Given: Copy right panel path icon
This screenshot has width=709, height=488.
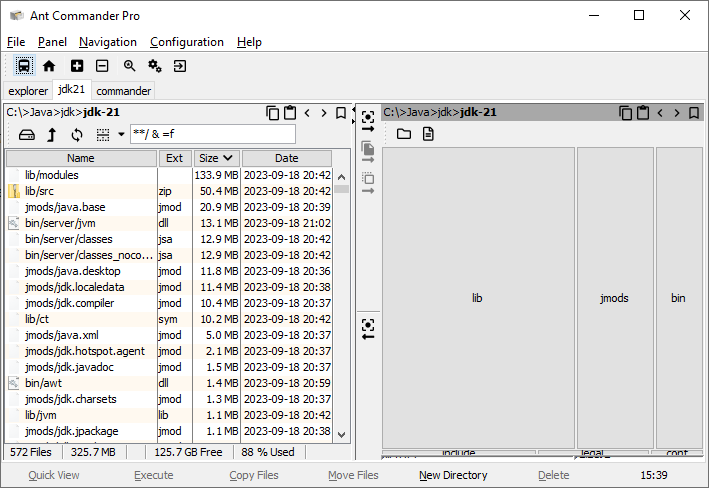Looking at the screenshot, I should click(625, 113).
